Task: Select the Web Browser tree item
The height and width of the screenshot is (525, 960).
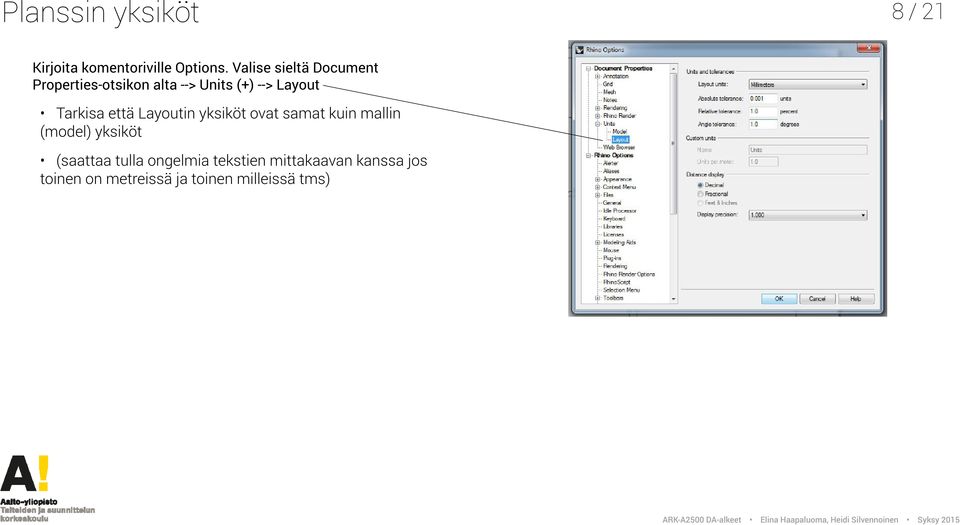Action: point(619,147)
